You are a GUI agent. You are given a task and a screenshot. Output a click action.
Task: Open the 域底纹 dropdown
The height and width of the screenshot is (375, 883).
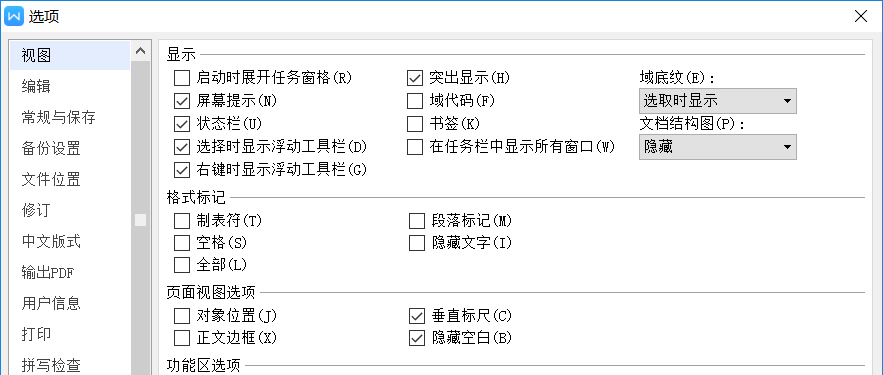tap(718, 101)
